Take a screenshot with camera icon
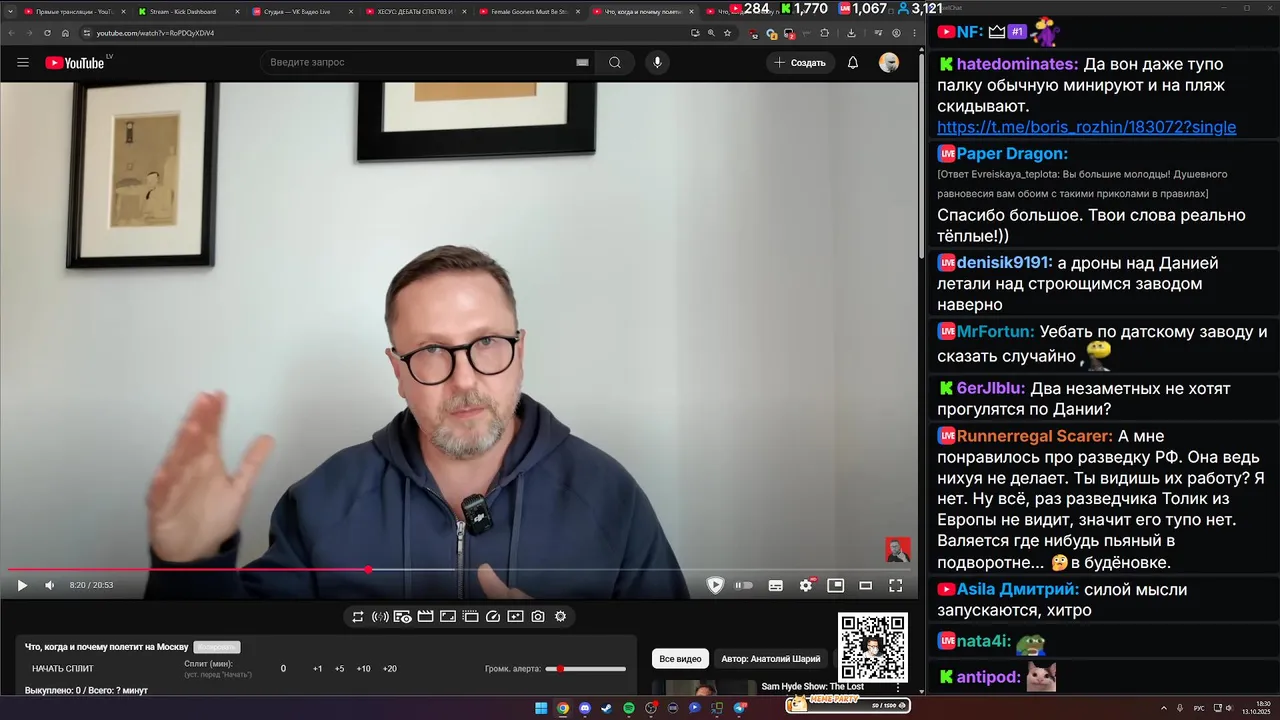Screen dimensions: 1280x720 538,616
